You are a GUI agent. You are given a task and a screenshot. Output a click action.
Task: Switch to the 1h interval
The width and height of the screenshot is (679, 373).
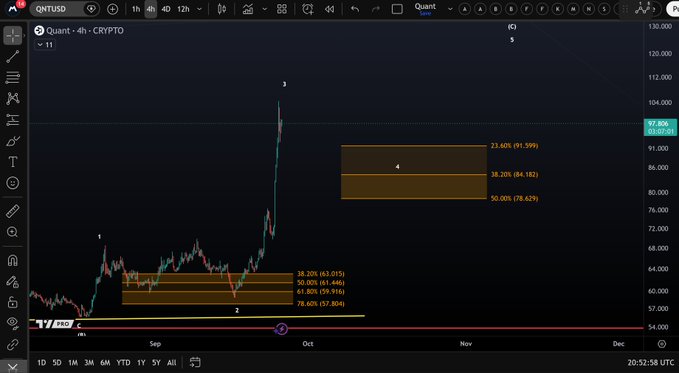(x=136, y=9)
